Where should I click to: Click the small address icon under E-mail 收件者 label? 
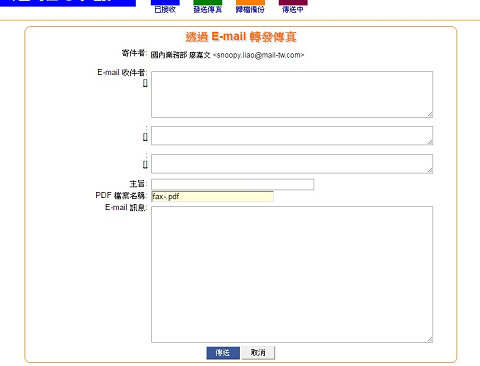[x=145, y=83]
